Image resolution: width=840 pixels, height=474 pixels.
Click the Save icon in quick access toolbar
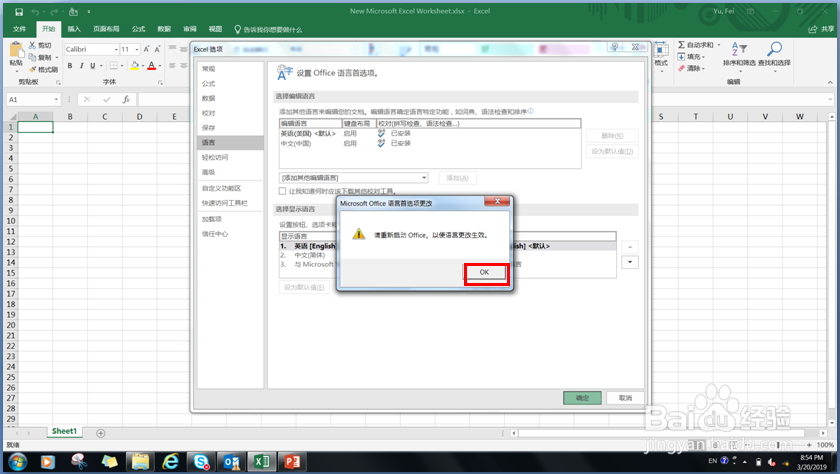click(x=19, y=11)
